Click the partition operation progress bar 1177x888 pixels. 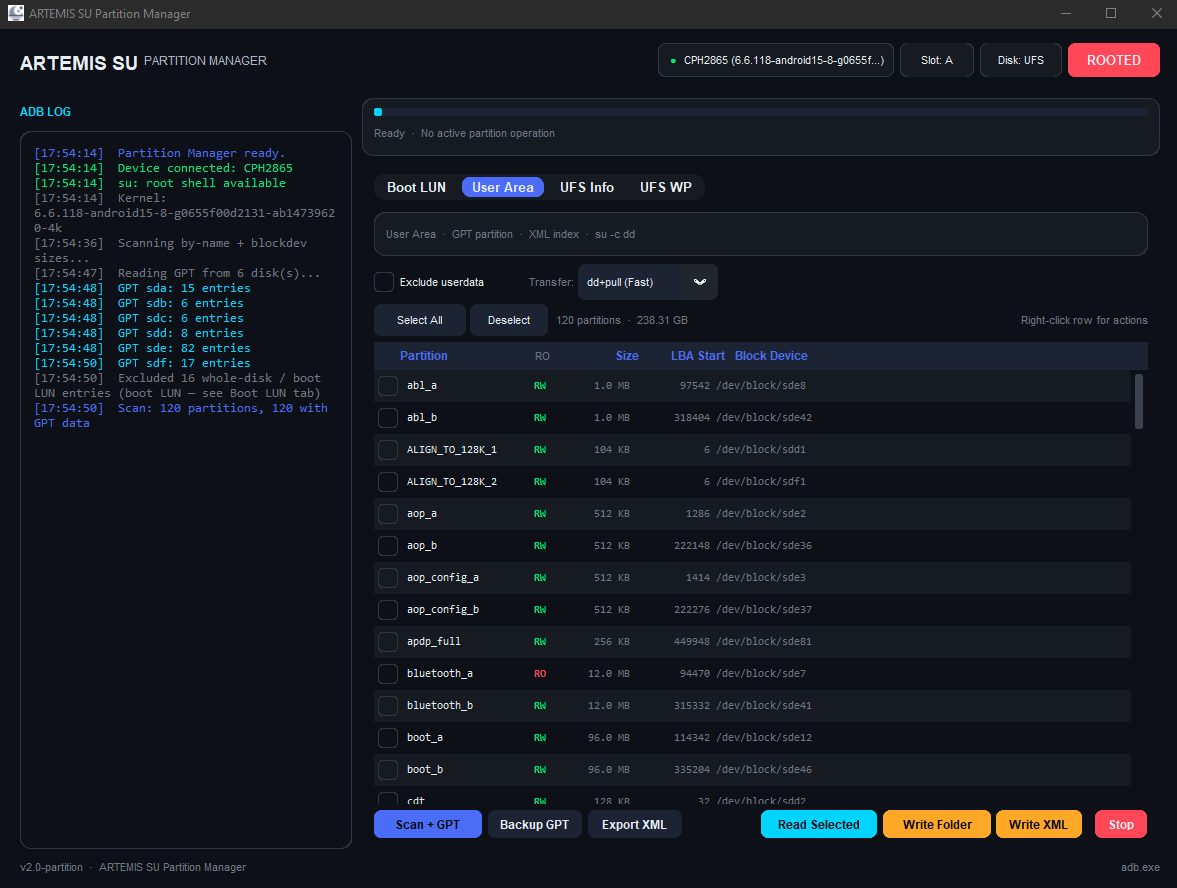coord(761,113)
